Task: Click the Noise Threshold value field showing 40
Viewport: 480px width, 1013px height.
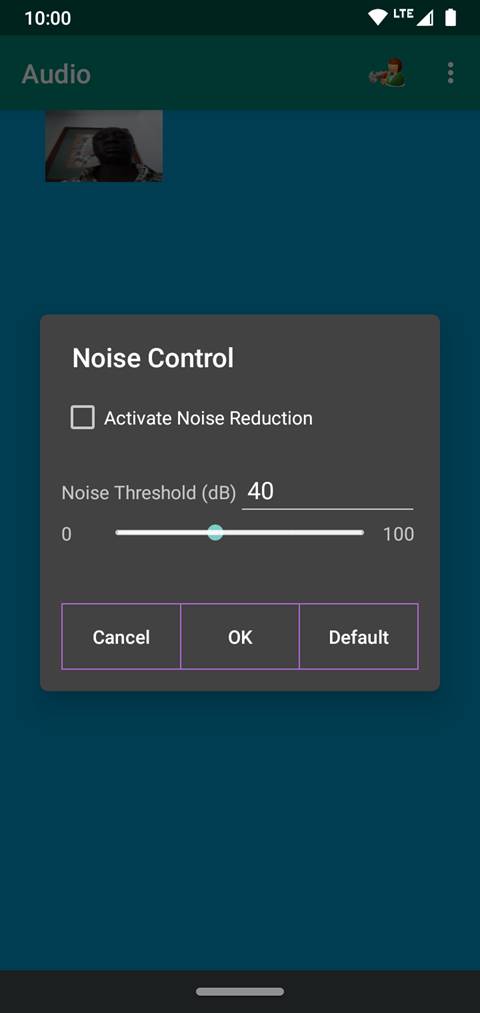Action: pos(327,492)
